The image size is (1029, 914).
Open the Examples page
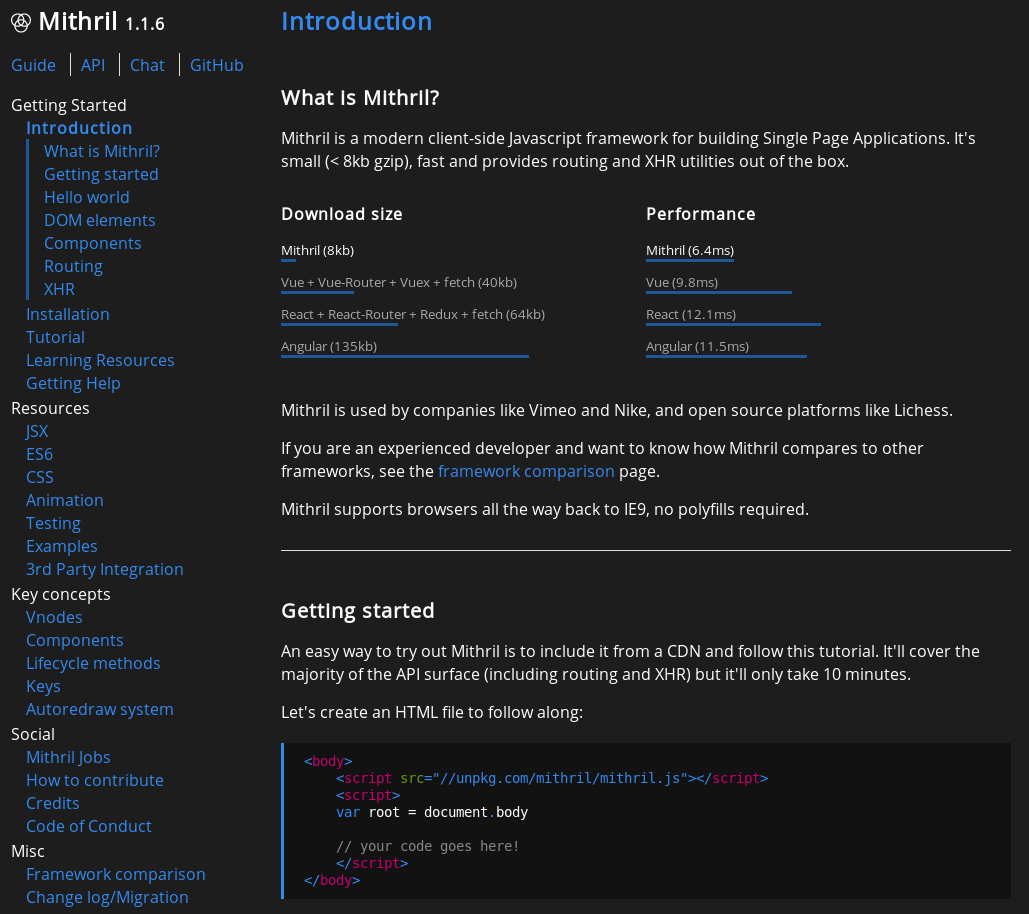[62, 546]
